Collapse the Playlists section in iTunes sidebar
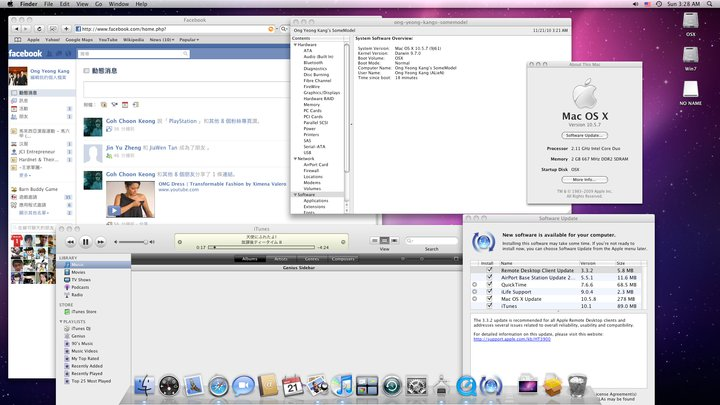 62,320
